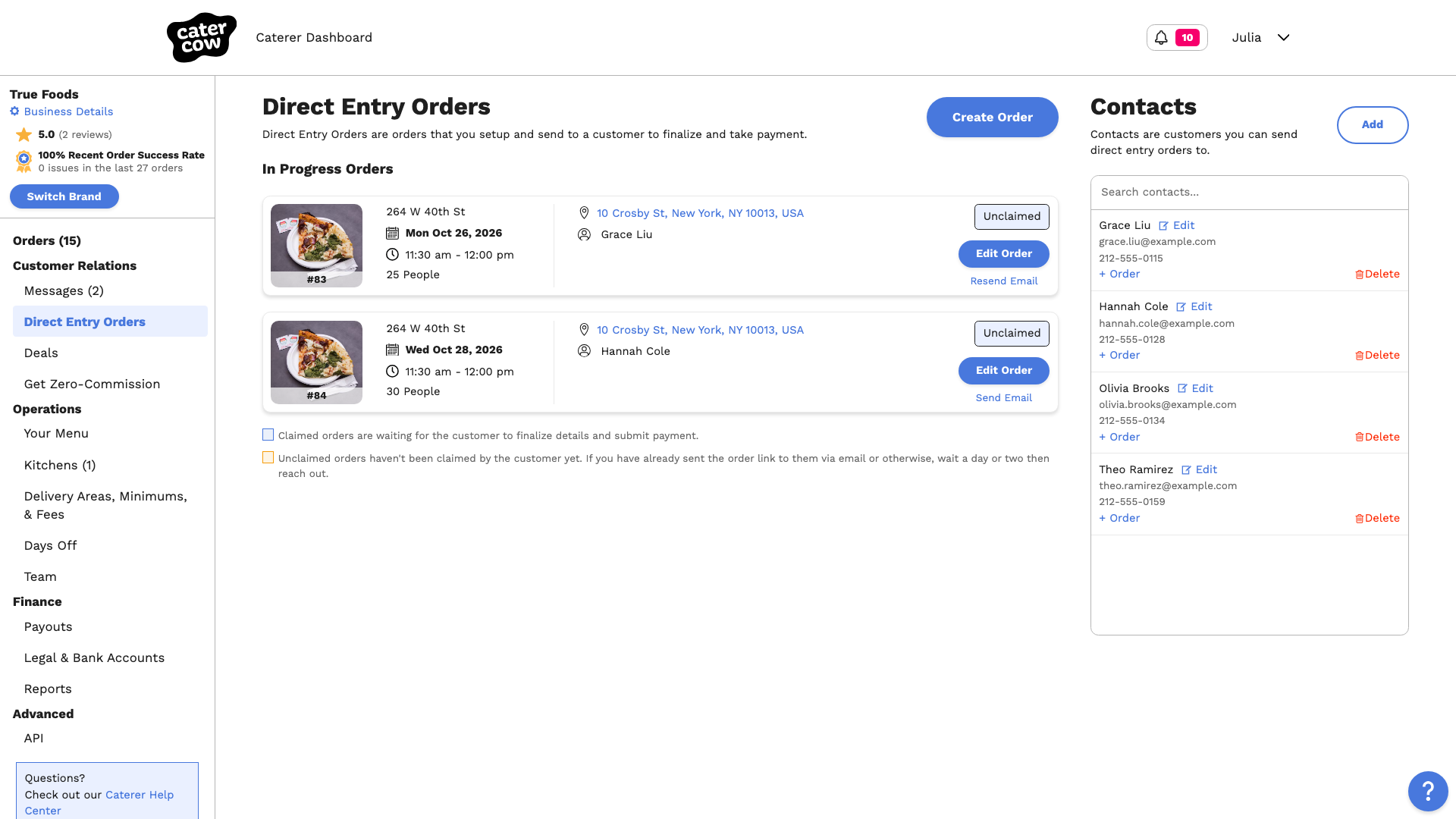Click the trash icon for Grace Liu

pos(1360,274)
